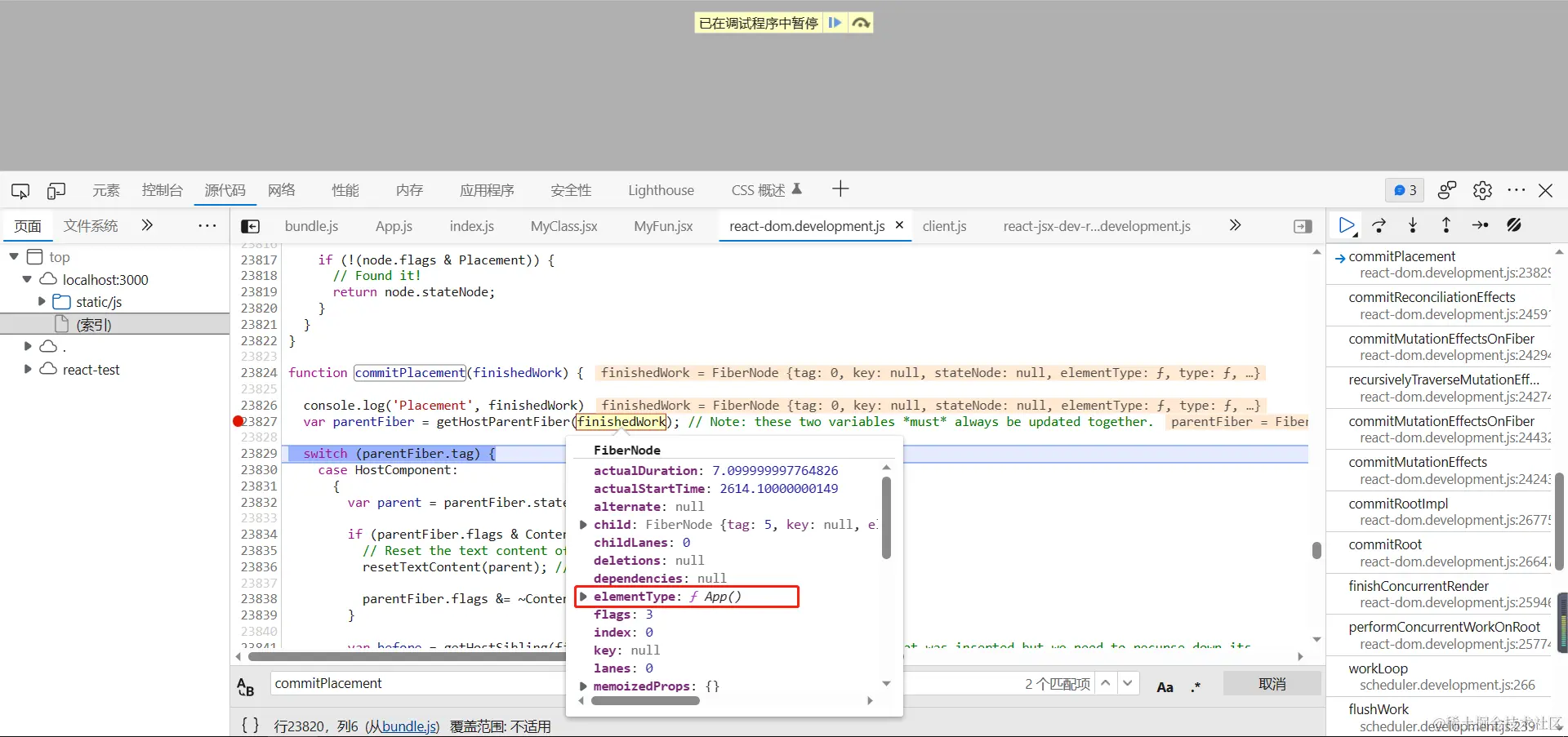The height and width of the screenshot is (737, 1568).
Task: Click the red breakpoint at line 23827
Action: 238,422
